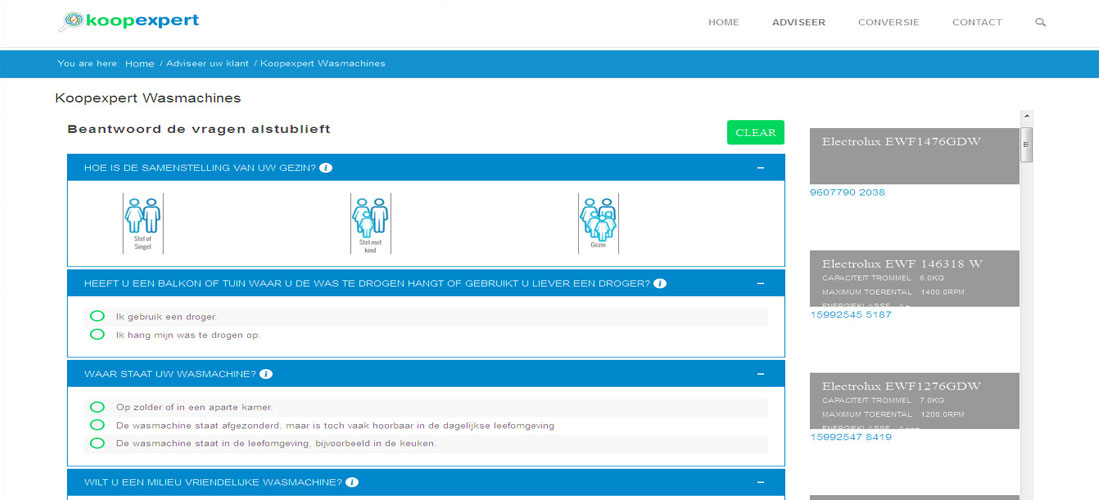Show info for the balkon of tuin question

click(x=659, y=283)
